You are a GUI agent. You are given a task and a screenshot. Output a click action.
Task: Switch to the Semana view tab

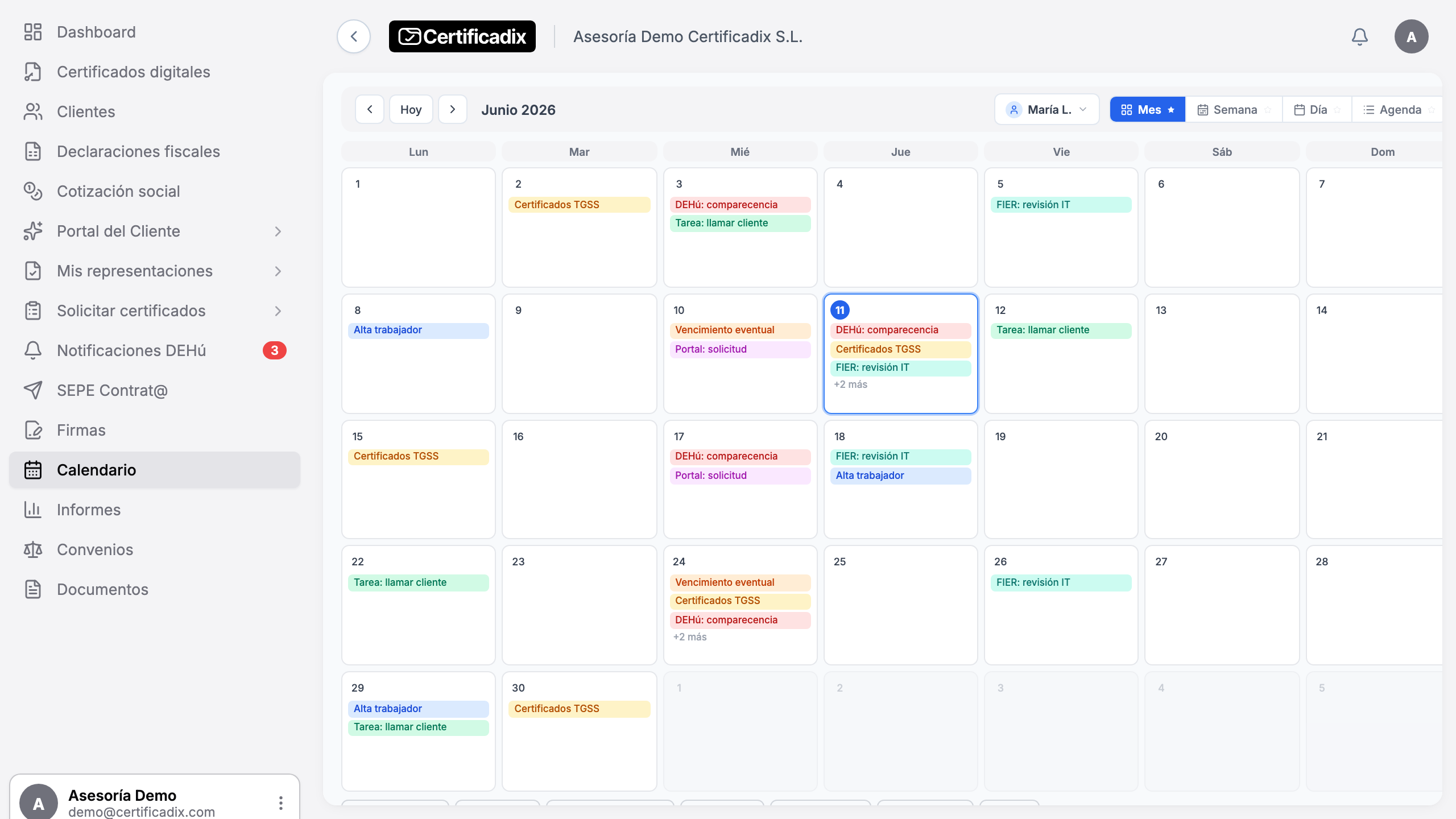(1234, 109)
